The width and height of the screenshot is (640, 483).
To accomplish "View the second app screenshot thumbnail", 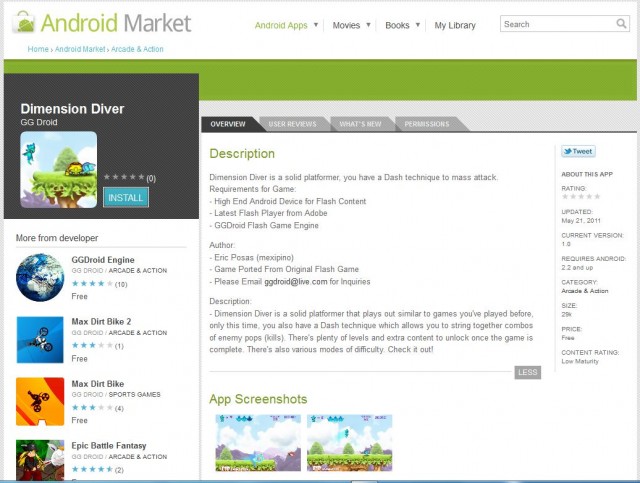I will [349, 443].
